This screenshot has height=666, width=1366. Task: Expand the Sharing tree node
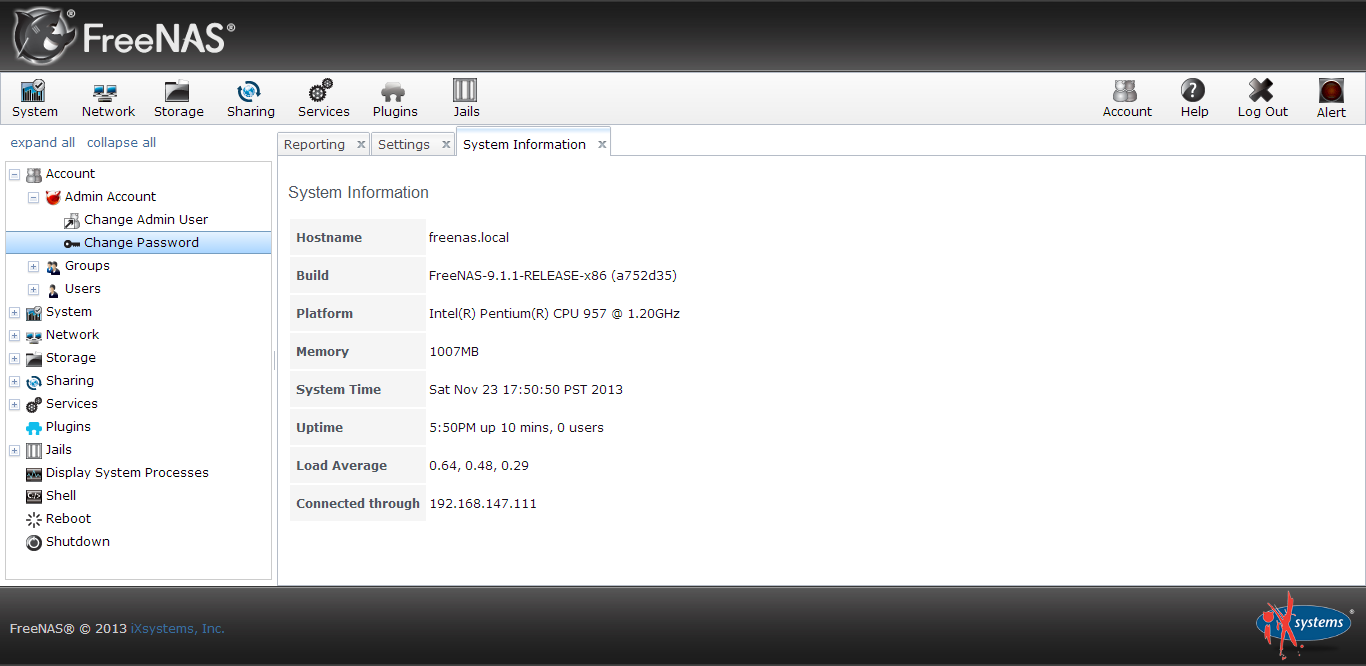pyautogui.click(x=14, y=381)
